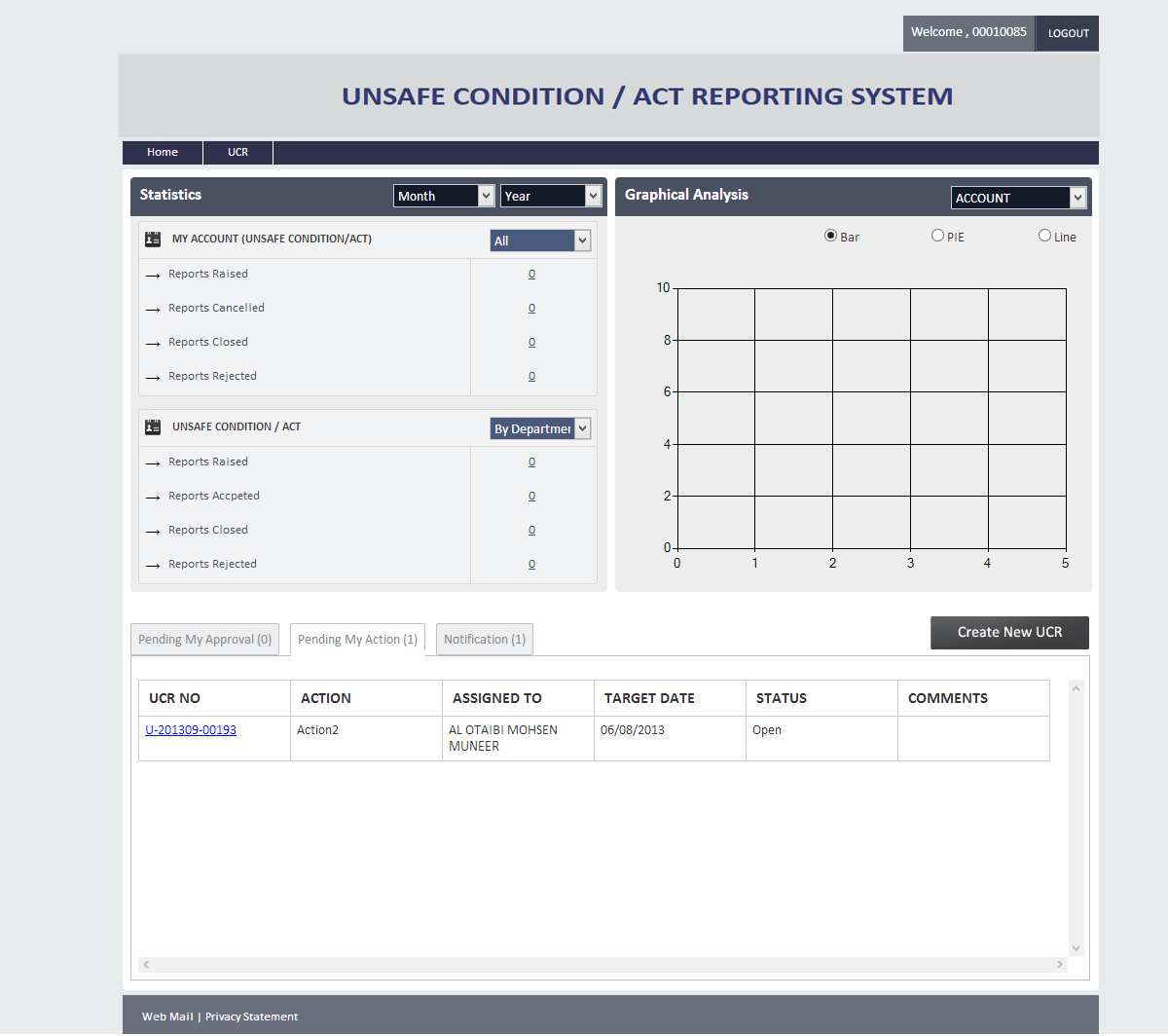Click the horizontal scroll left arrow
Viewport: 1168px width, 1036px height.
(x=146, y=965)
